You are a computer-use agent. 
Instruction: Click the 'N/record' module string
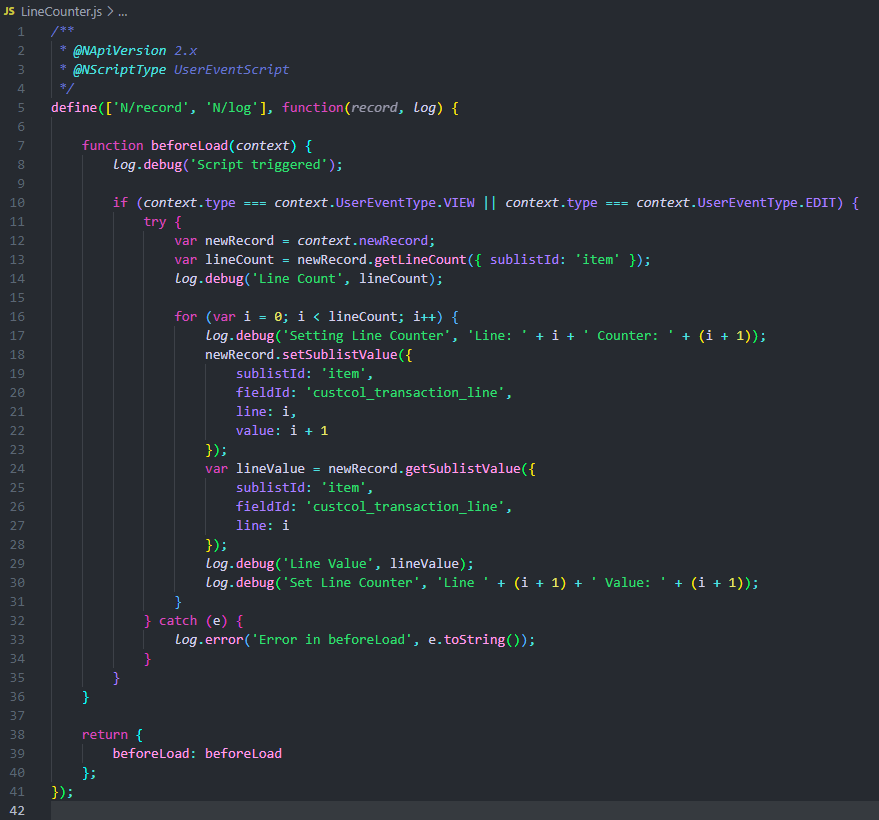[x=151, y=108]
